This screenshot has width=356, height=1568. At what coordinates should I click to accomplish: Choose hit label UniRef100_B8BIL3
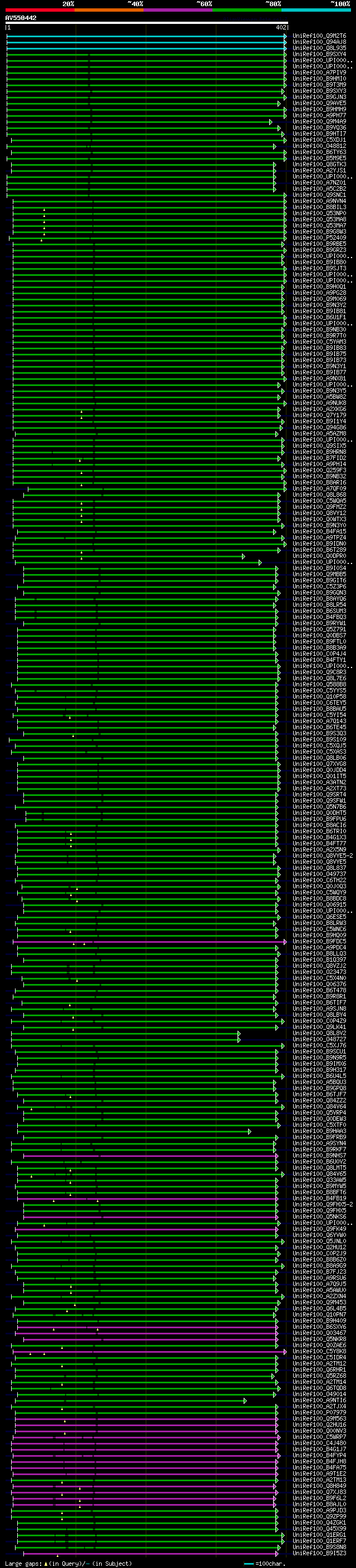(x=319, y=207)
